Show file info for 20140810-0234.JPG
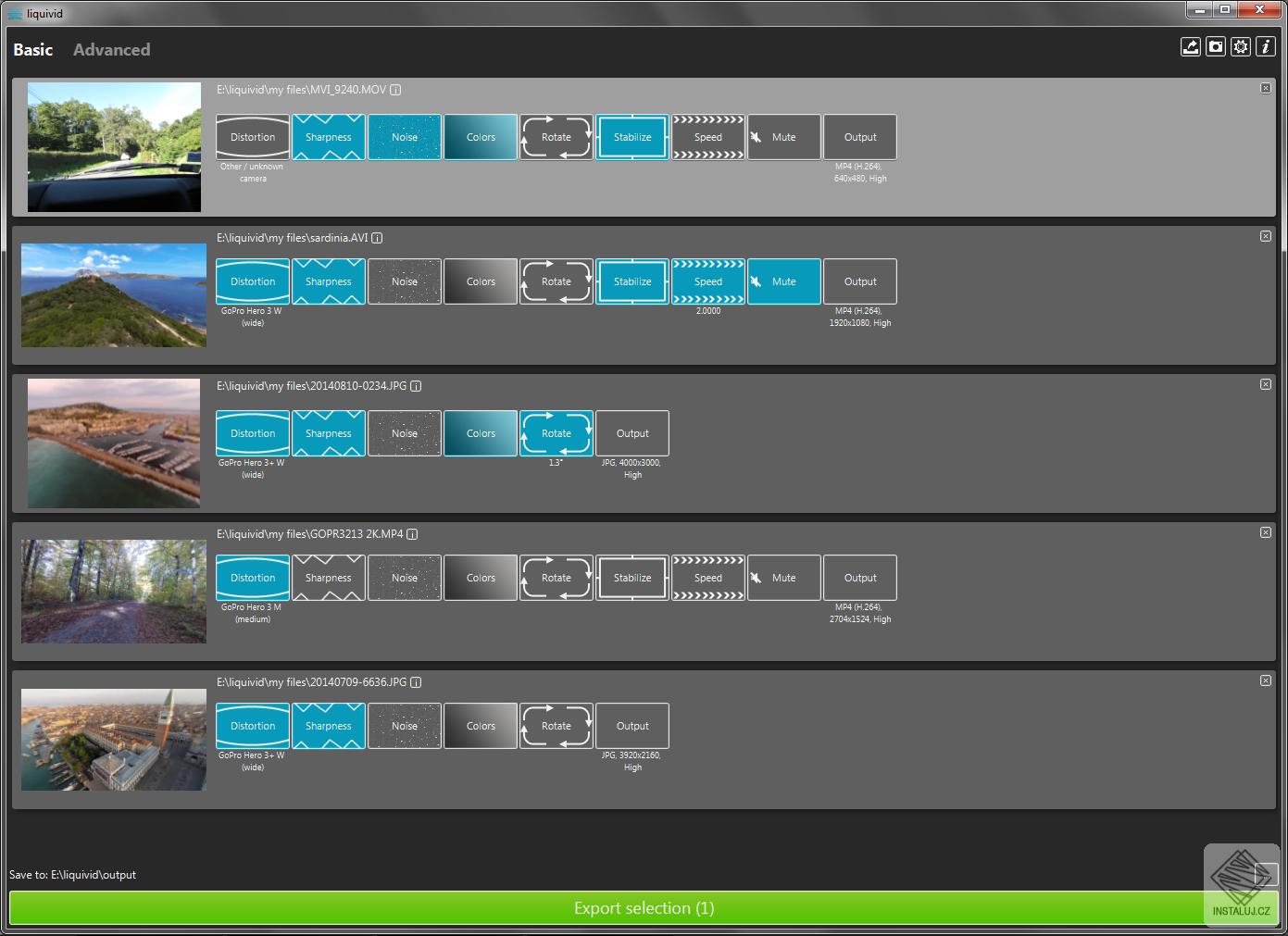The width and height of the screenshot is (1288, 936). 417,386
